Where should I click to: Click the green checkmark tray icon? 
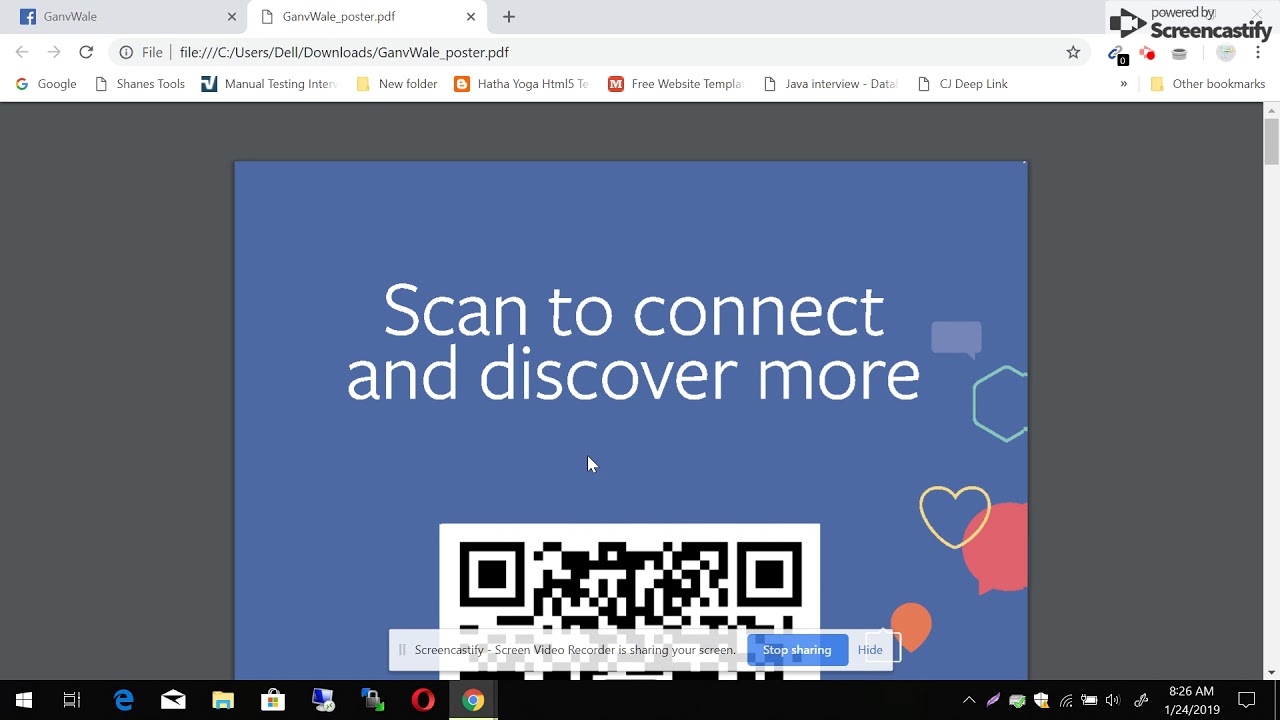click(x=1017, y=700)
